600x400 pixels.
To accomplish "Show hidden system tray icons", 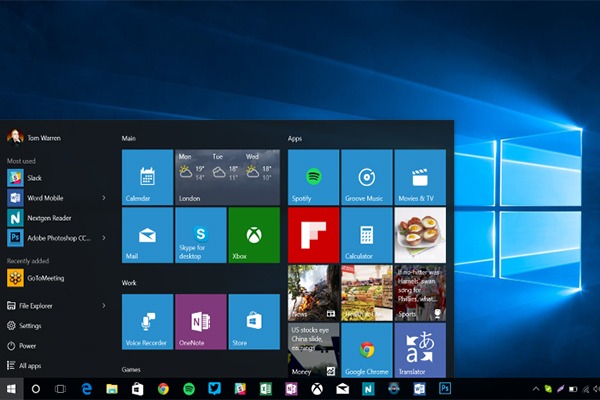I will (x=536, y=389).
